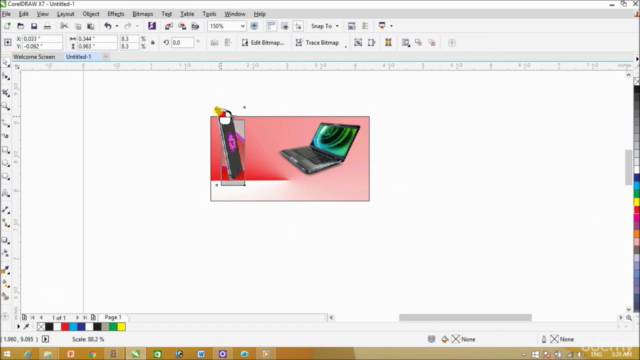
Task: Open the Effects menu
Action: (x=116, y=14)
